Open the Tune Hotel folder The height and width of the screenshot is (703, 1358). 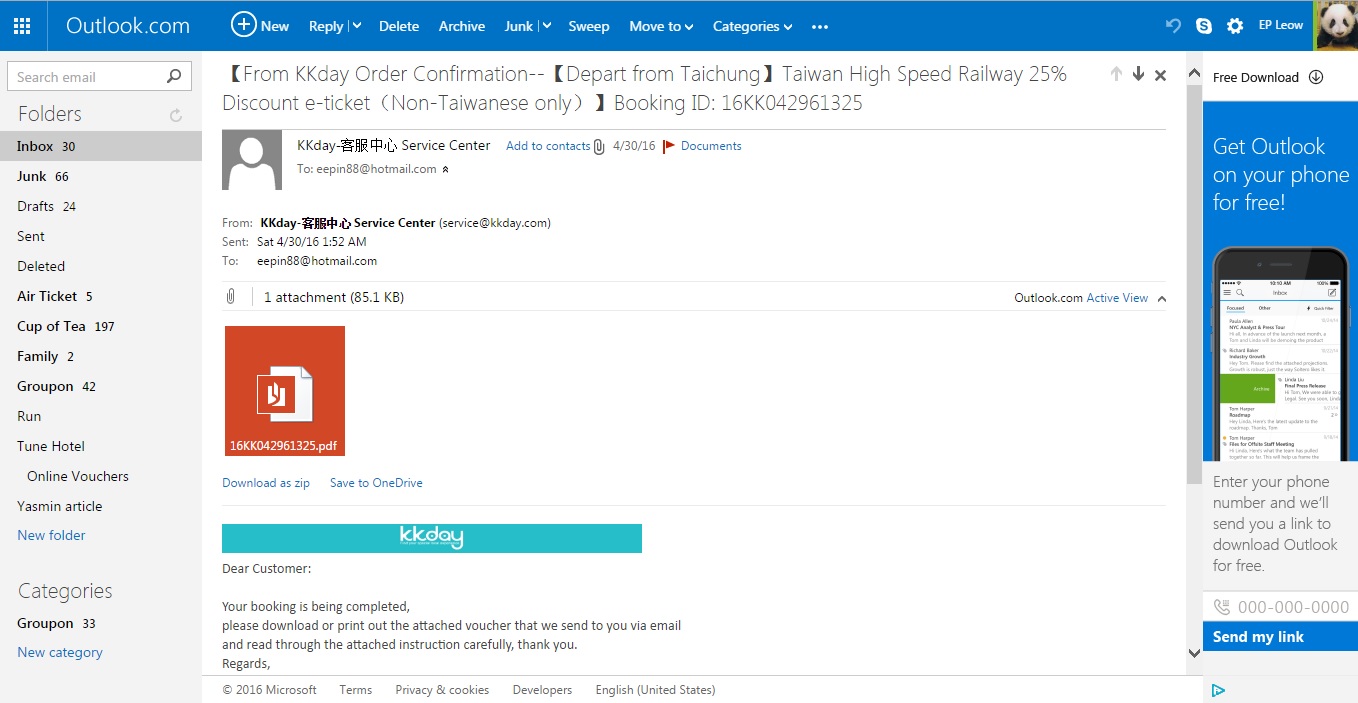click(100, 446)
